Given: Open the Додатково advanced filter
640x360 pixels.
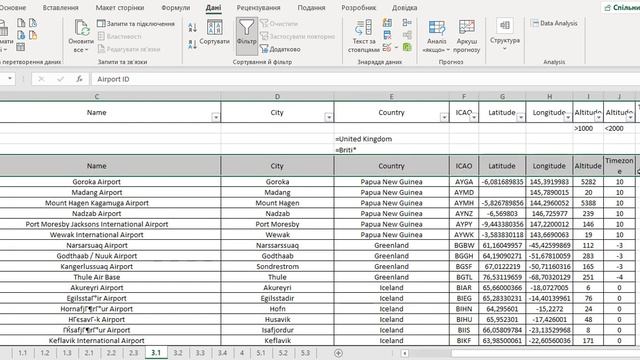Looking at the screenshot, I should 280,49.
